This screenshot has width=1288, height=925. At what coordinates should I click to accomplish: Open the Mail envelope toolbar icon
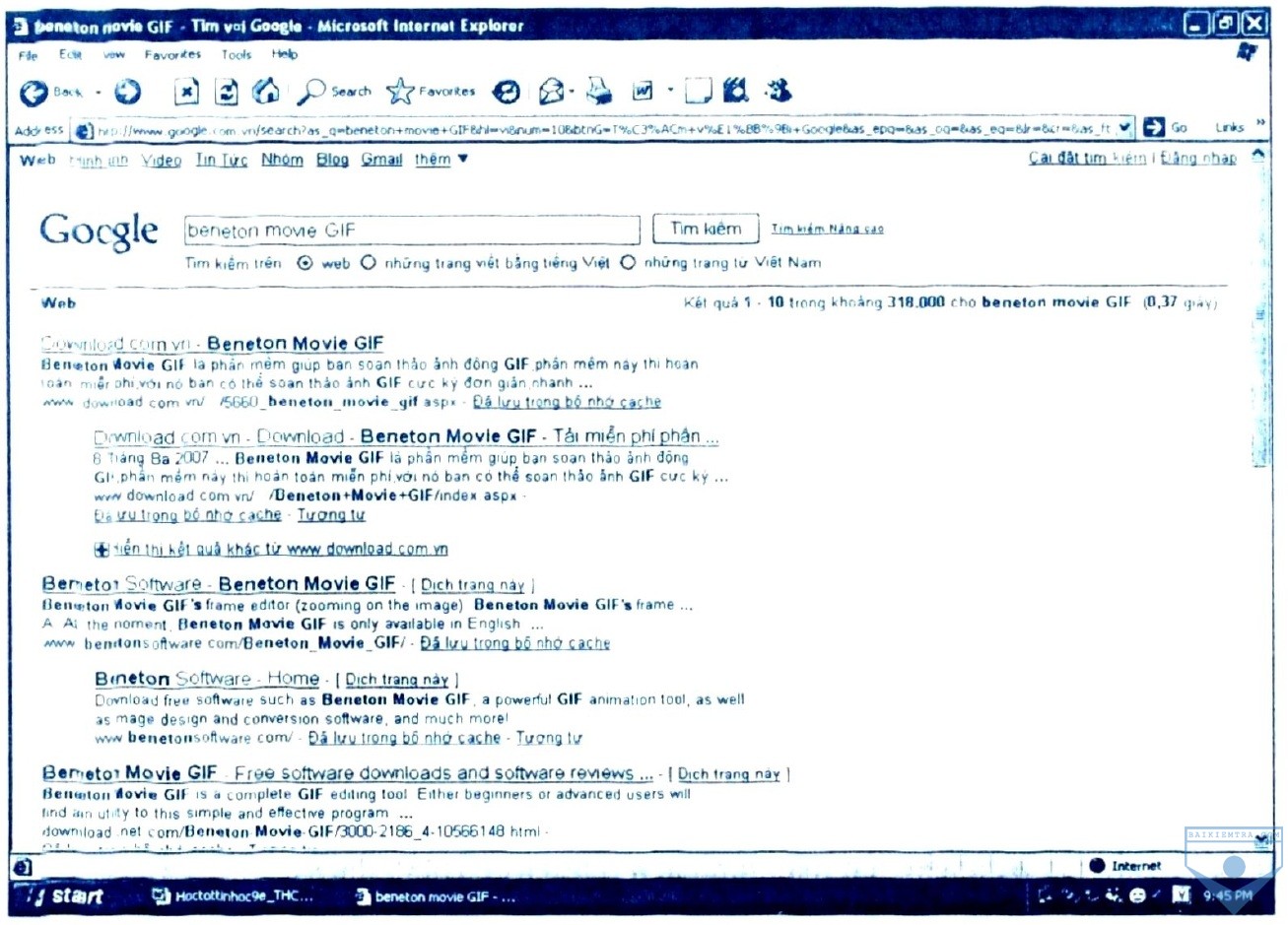coord(552,92)
